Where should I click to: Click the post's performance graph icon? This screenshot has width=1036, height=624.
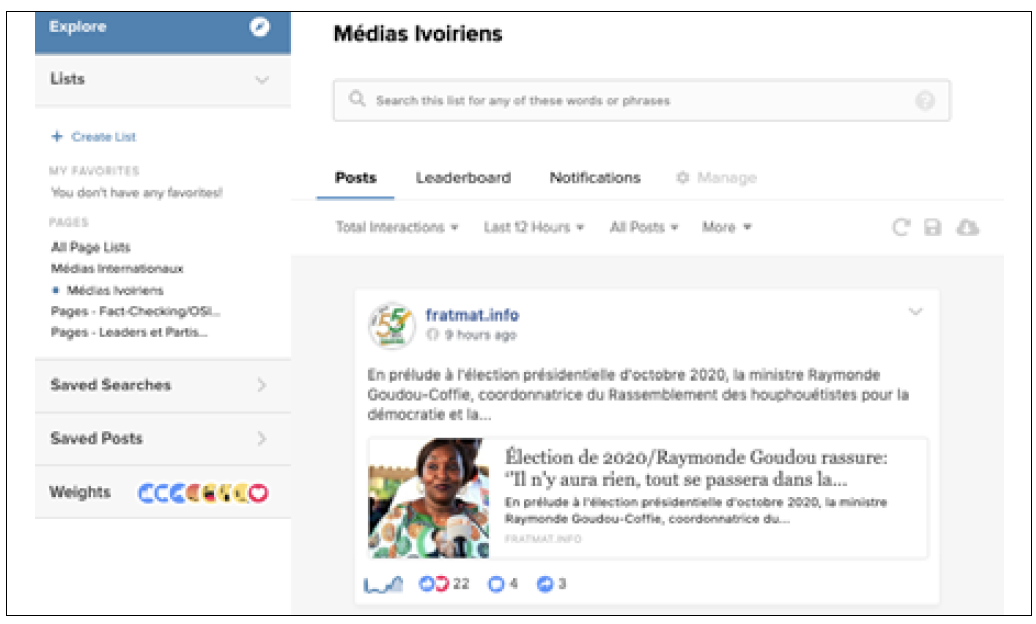383,584
